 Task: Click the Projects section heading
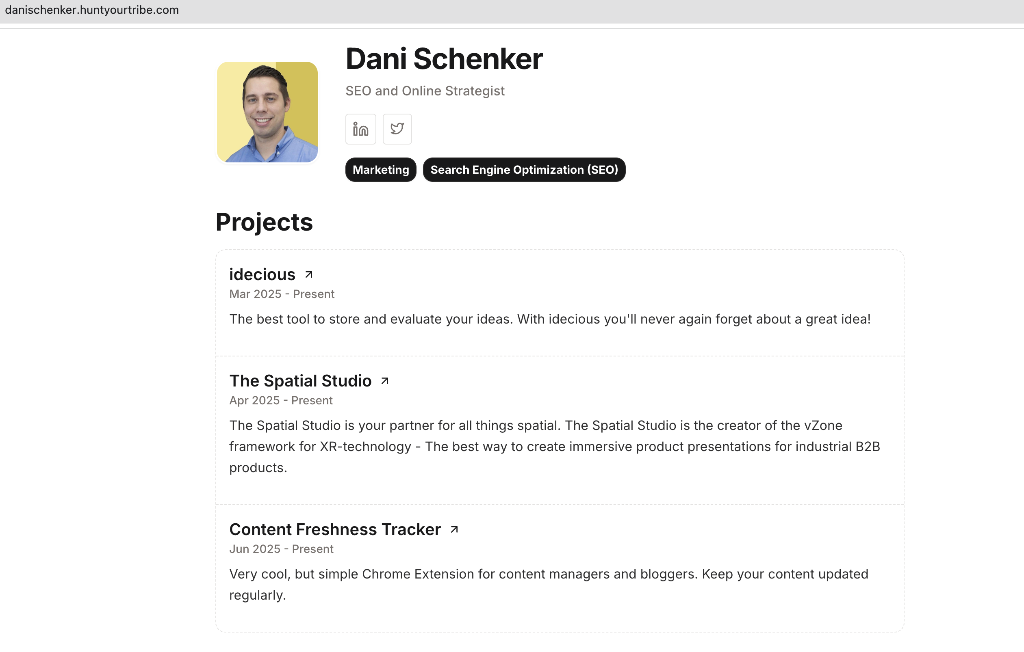pos(264,222)
